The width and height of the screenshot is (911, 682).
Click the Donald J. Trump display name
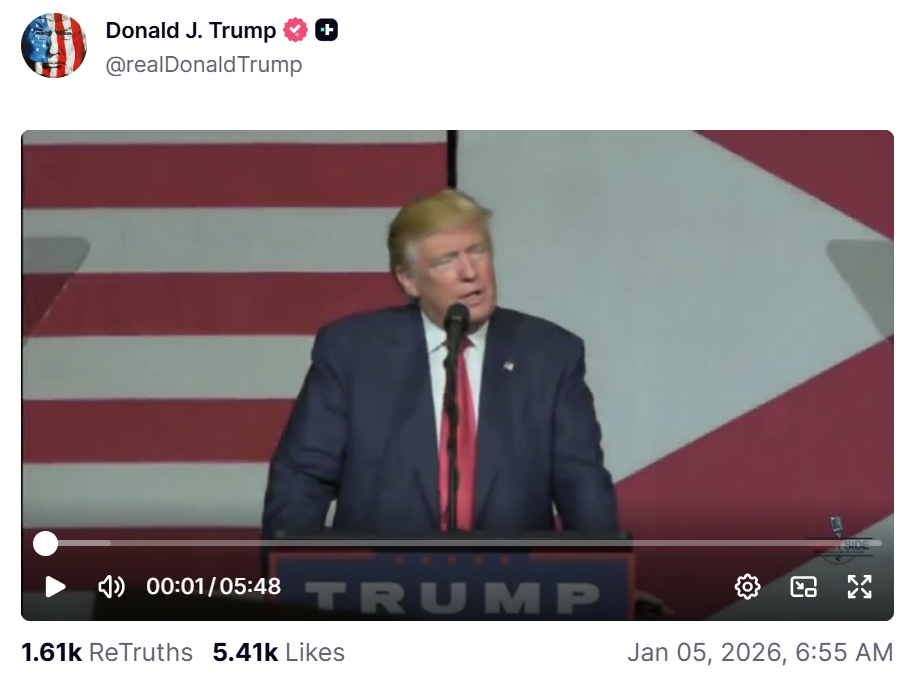pyautogui.click(x=191, y=30)
